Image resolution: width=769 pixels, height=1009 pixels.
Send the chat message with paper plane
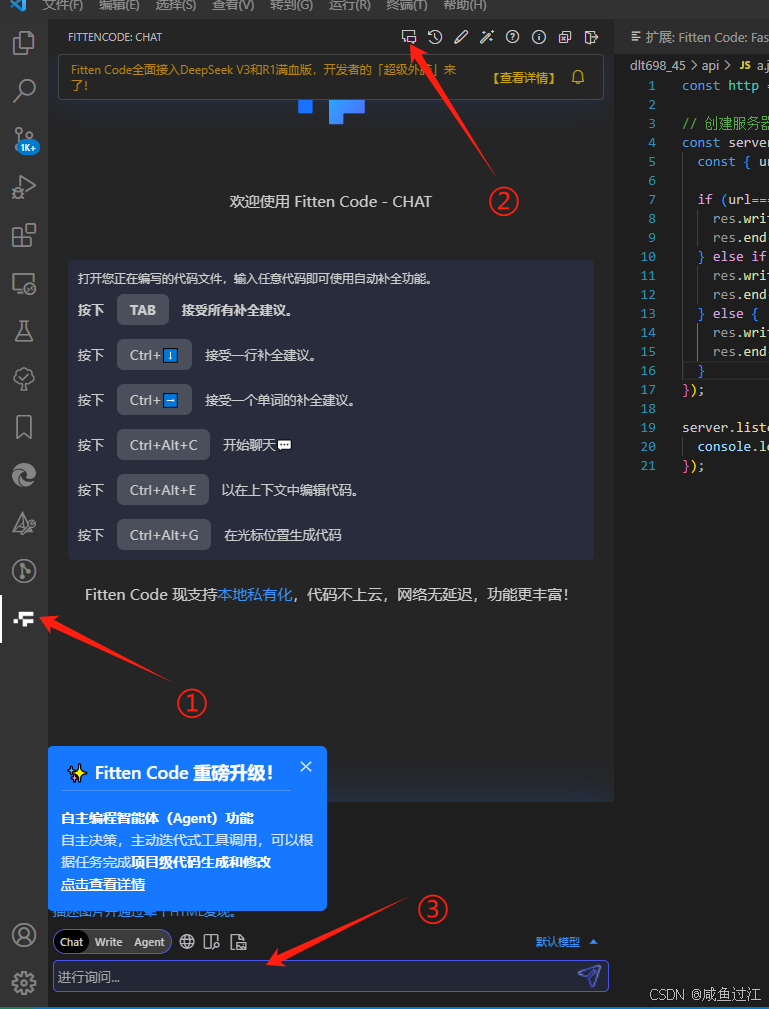tap(589, 976)
